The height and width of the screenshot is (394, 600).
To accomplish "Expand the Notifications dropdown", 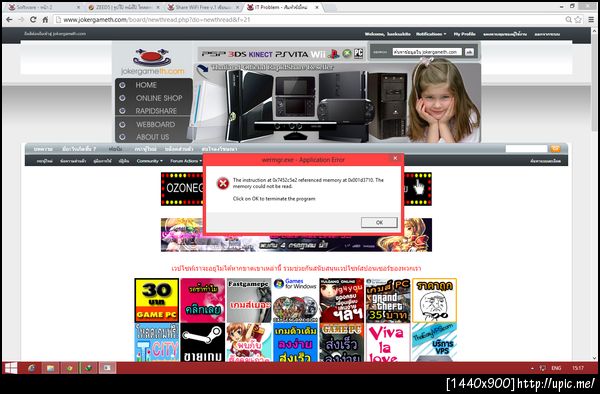I will pyautogui.click(x=431, y=34).
